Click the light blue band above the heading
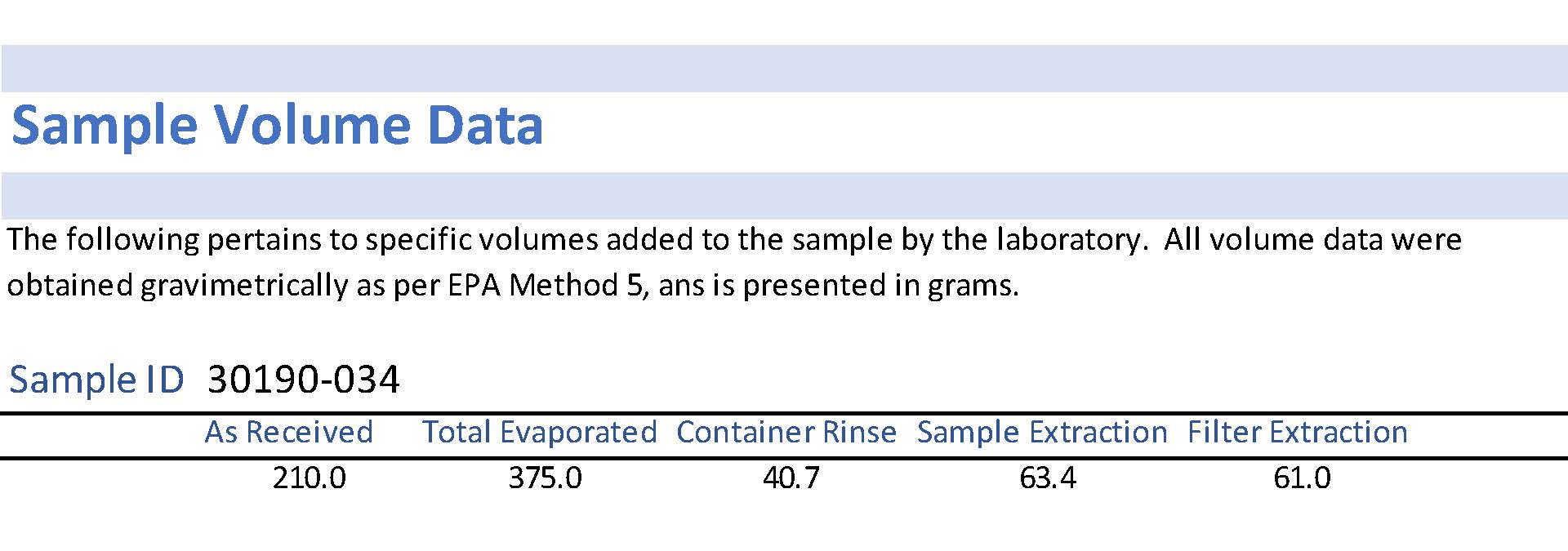 pyautogui.click(x=784, y=69)
